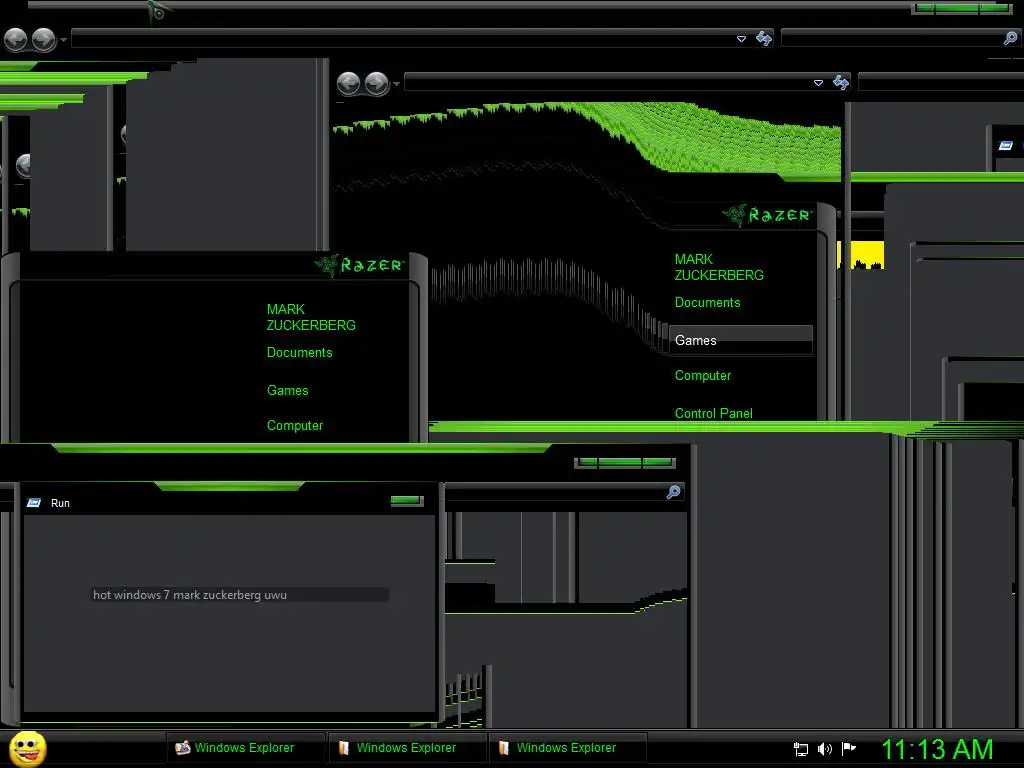Click the magnifier icon in topmost window search

coord(1010,38)
